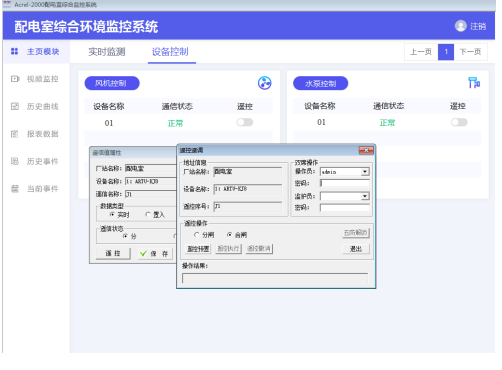Screen dimensions: 502x370
Task: Open 历史事件 sidebar icon
Action: tap(15, 161)
